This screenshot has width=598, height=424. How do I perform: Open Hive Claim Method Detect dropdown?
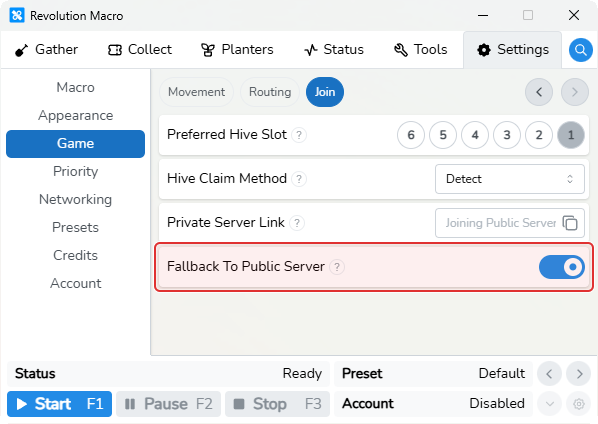pos(510,179)
